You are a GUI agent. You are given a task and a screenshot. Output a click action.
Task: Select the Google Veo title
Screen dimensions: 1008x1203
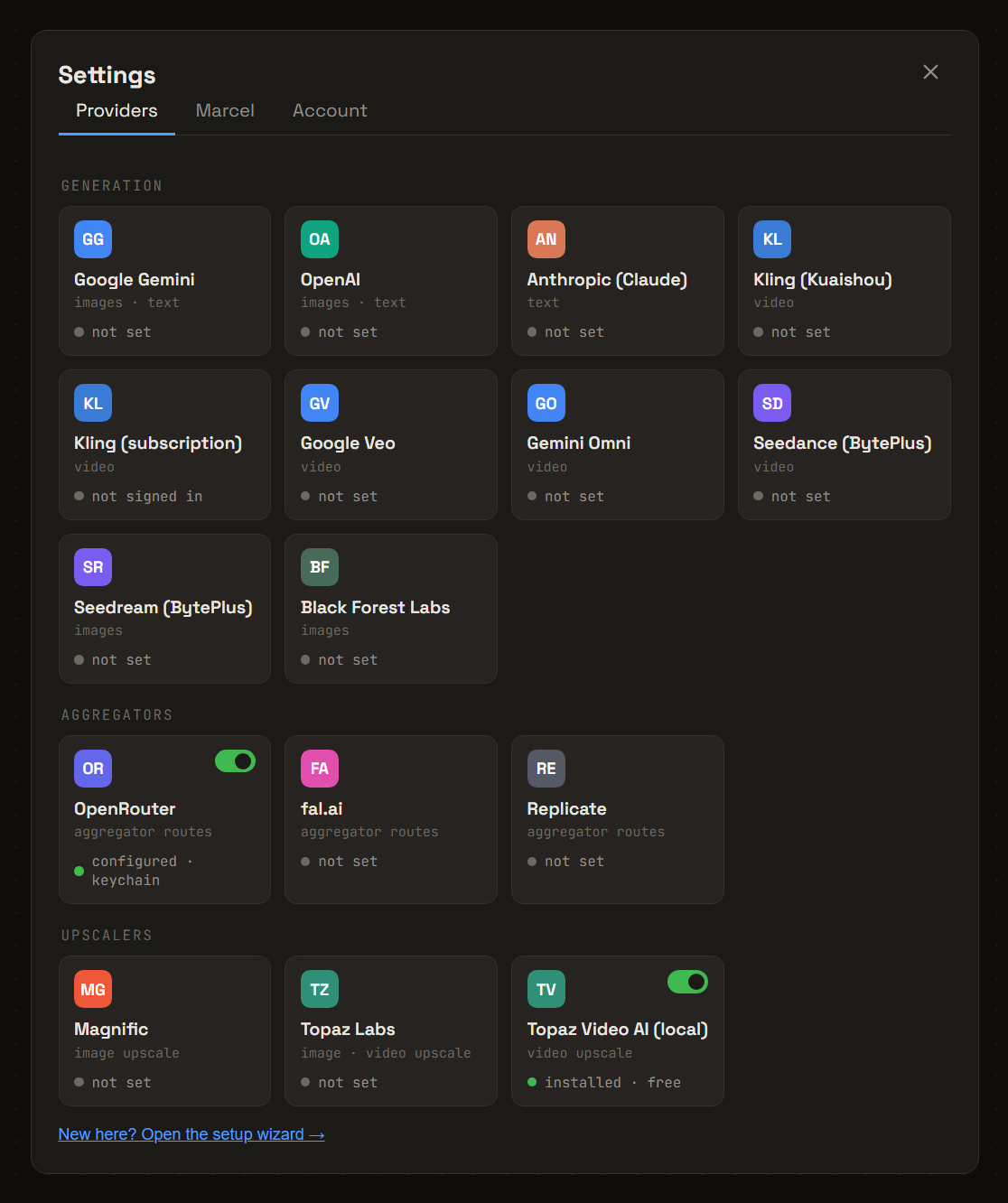348,443
